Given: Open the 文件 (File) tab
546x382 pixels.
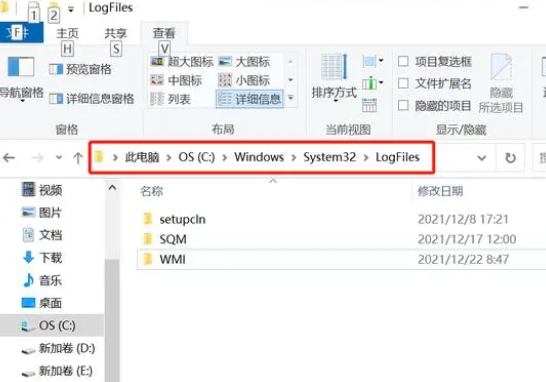Looking at the screenshot, I should pyautogui.click(x=22, y=33).
